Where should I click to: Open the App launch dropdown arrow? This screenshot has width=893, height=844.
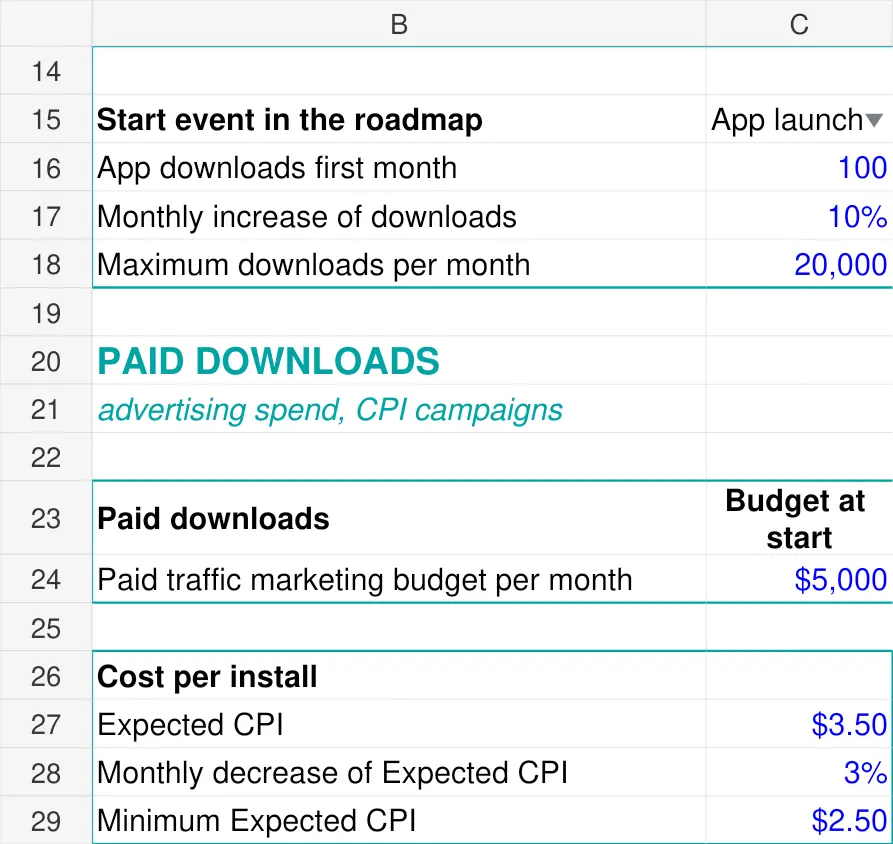coord(874,120)
